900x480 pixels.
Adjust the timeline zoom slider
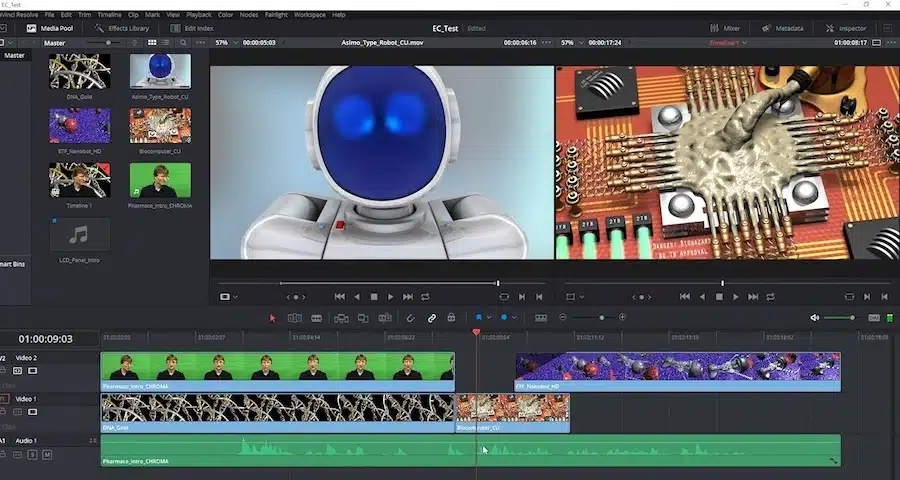coord(601,318)
